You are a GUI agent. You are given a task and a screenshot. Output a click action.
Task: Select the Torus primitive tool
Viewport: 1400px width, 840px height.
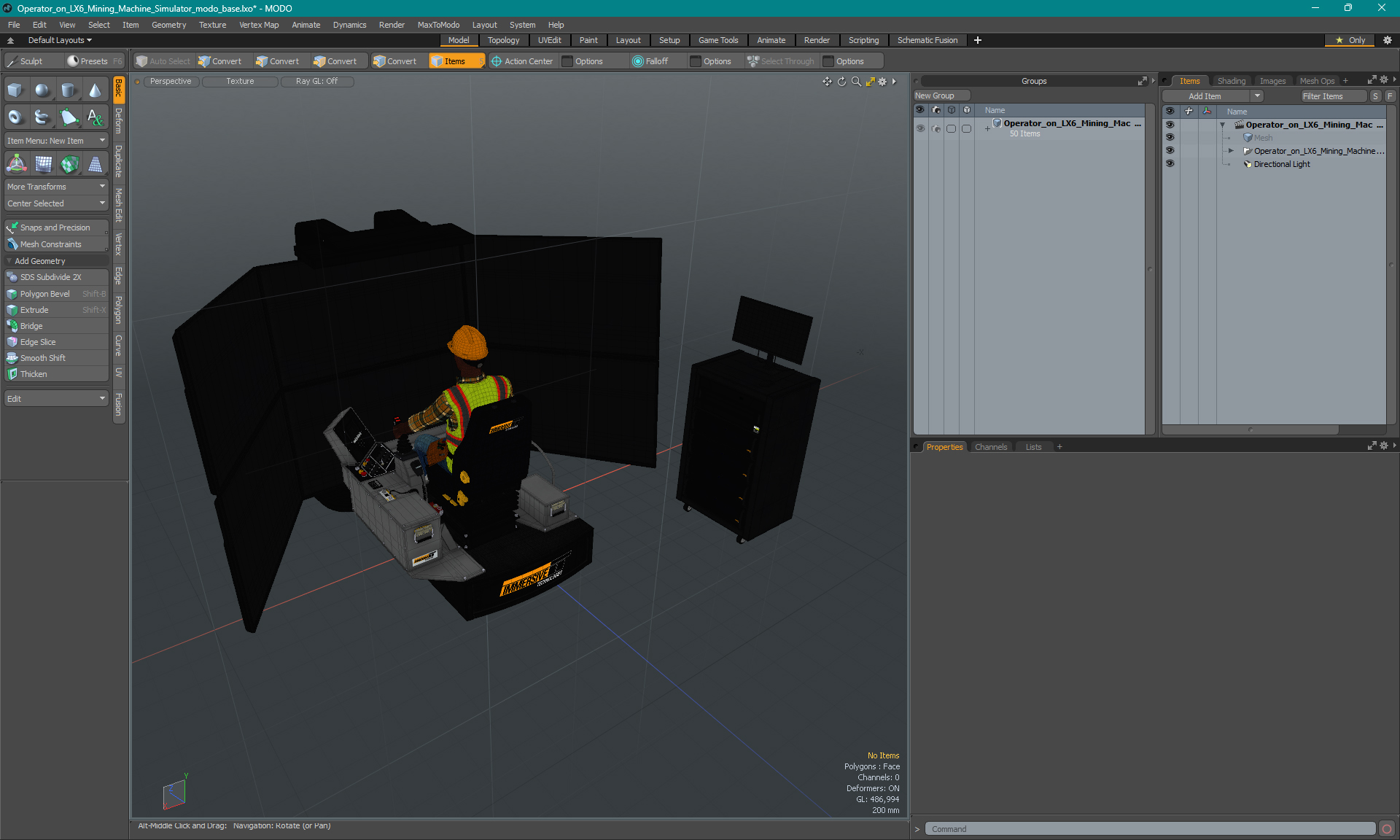tap(16, 117)
